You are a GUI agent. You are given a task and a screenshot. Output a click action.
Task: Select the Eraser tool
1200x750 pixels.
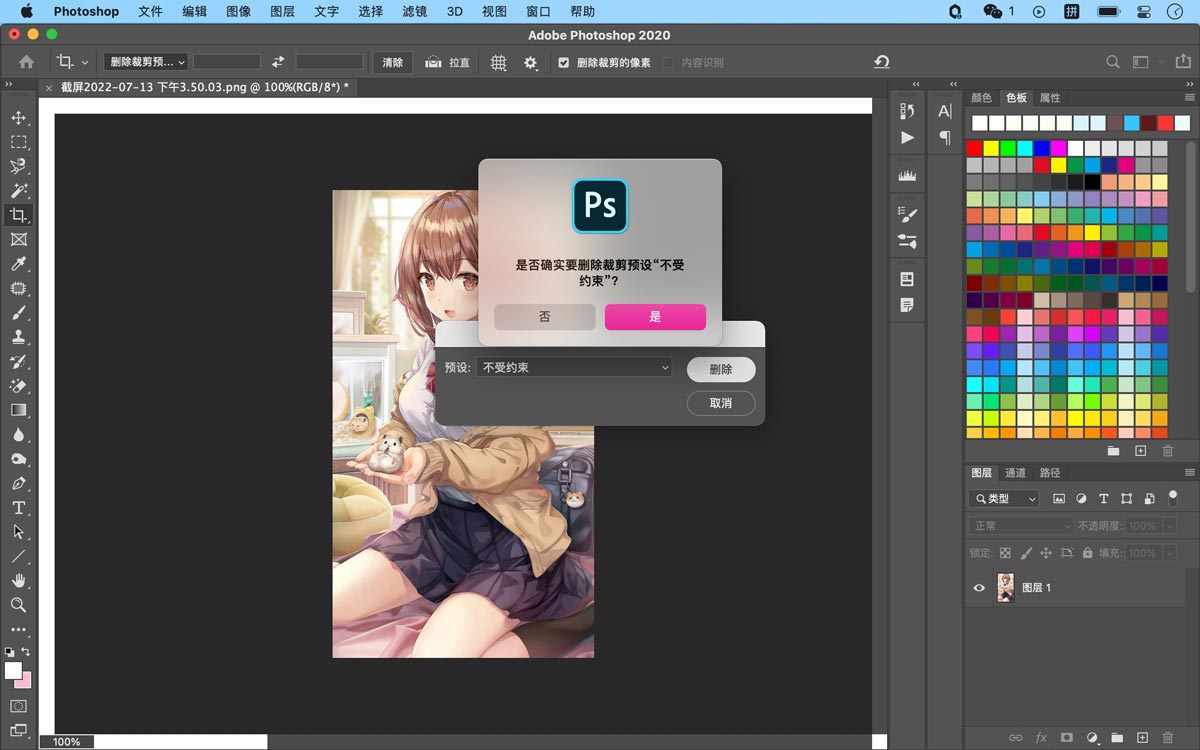pos(18,386)
